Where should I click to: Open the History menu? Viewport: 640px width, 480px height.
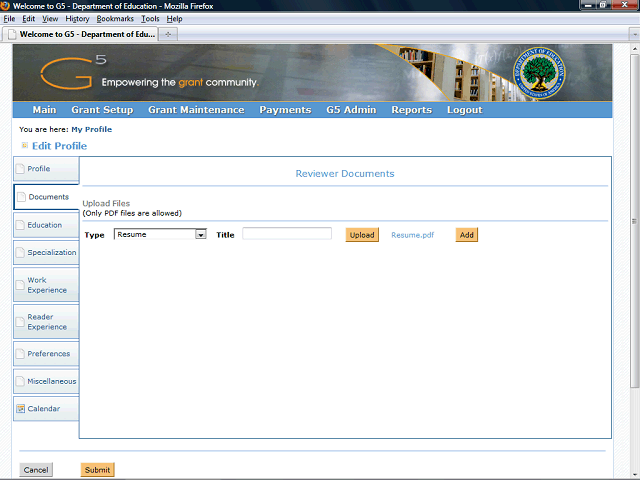[77, 19]
